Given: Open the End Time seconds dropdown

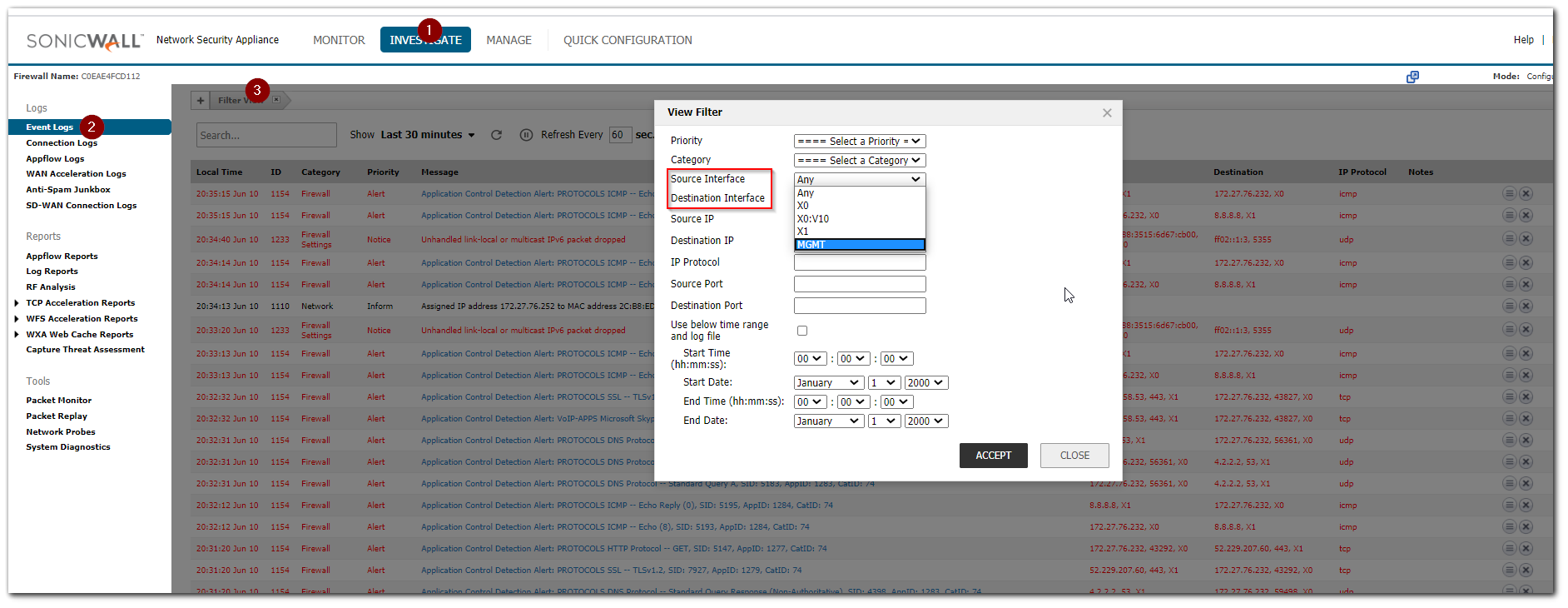Looking at the screenshot, I should click(x=896, y=402).
